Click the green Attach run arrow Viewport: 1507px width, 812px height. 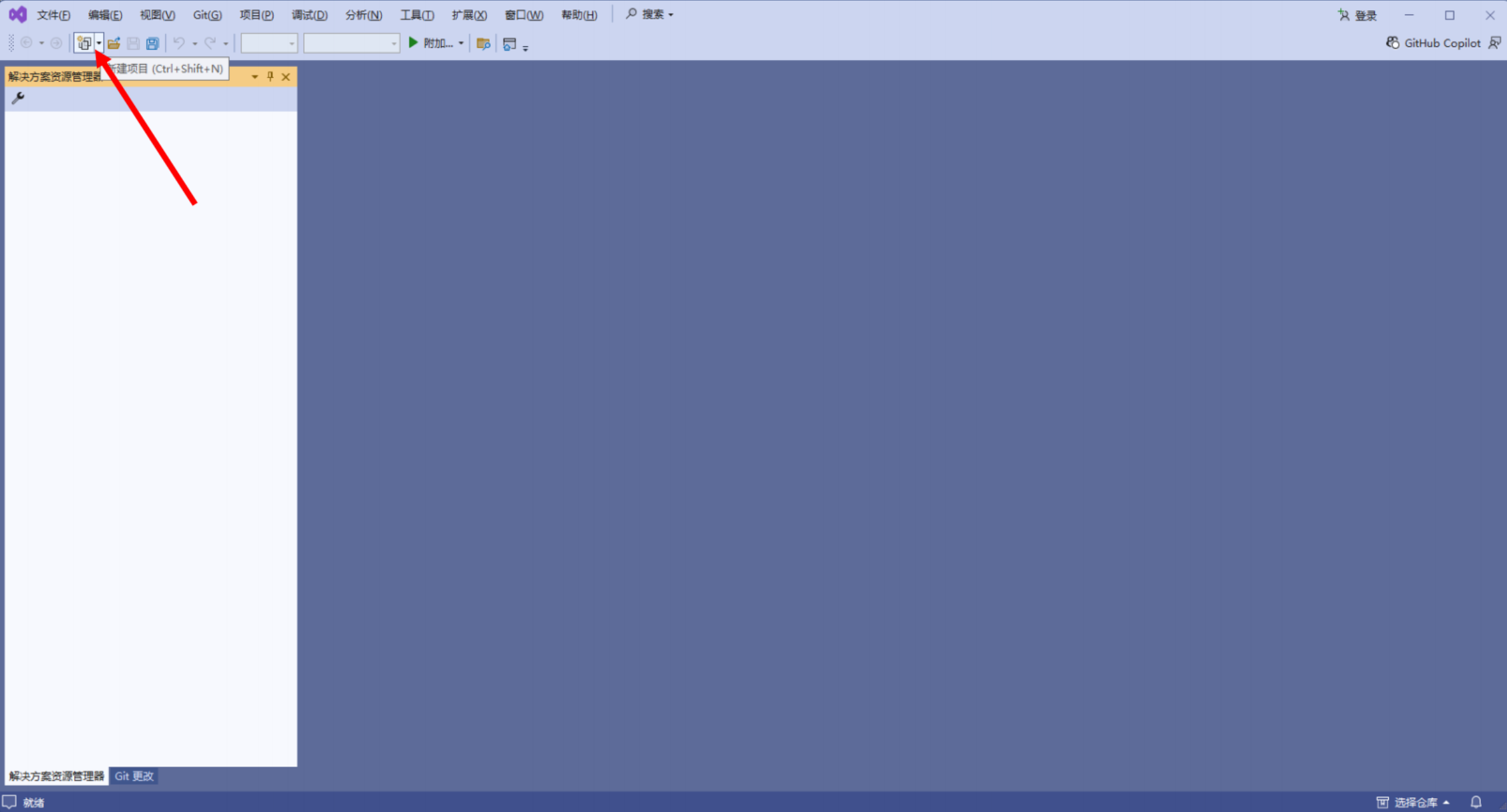coord(413,43)
